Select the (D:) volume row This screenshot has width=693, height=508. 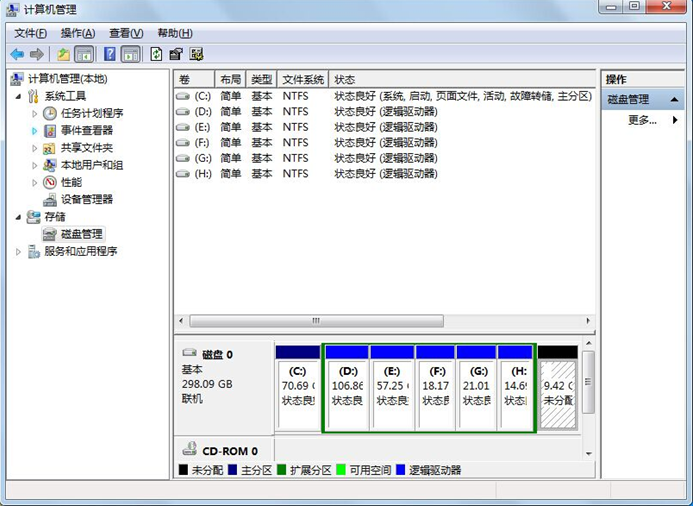(385, 111)
